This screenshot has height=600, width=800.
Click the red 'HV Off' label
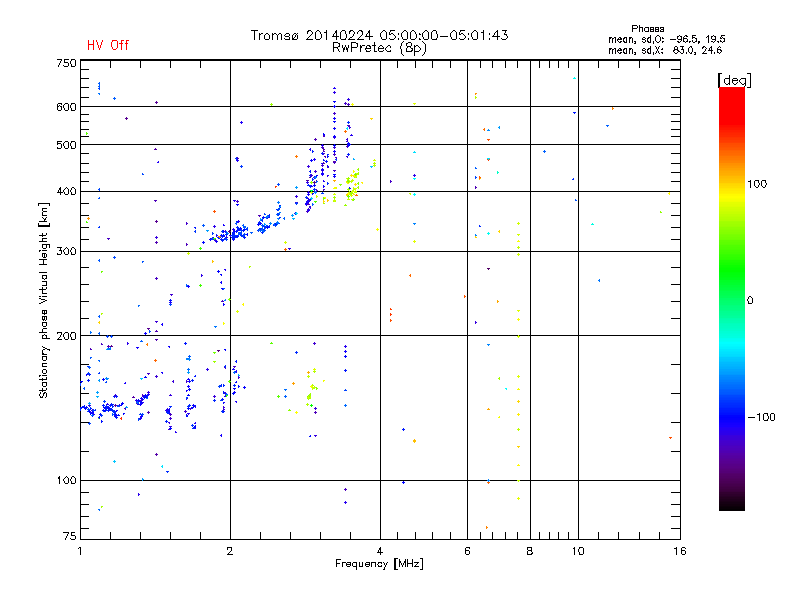tap(108, 45)
